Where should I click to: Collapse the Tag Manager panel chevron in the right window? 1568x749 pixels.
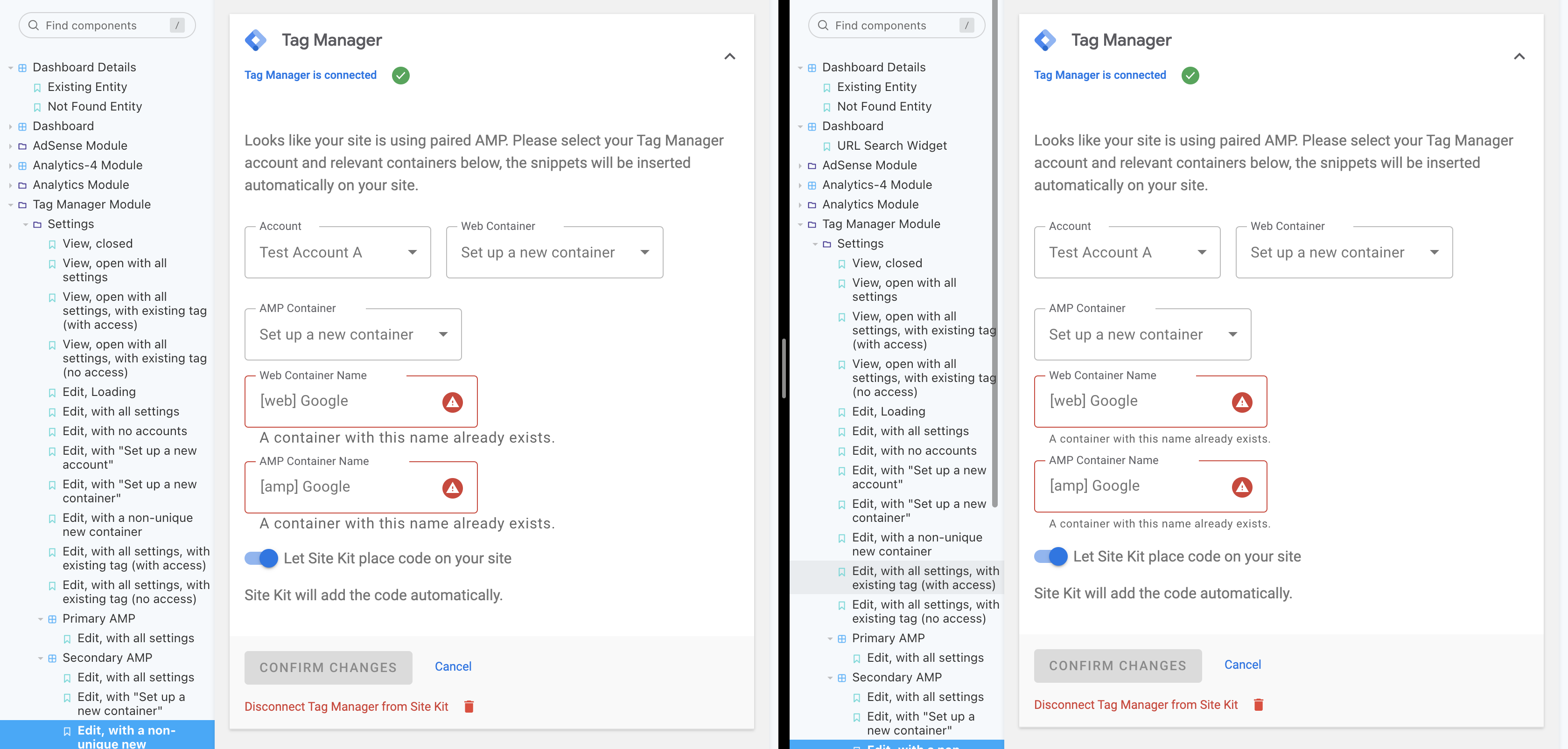pyautogui.click(x=1519, y=56)
